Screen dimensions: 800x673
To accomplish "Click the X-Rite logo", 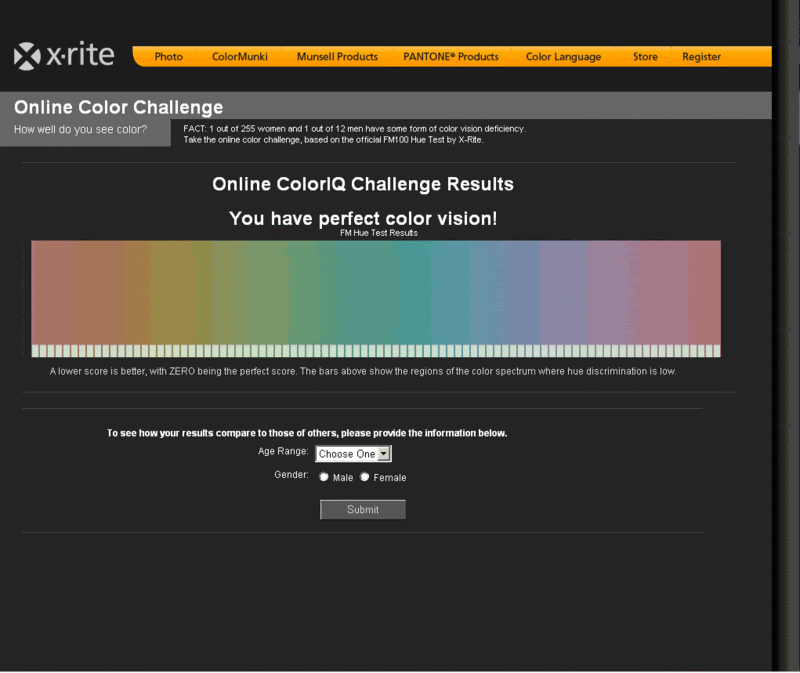I will coord(62,55).
